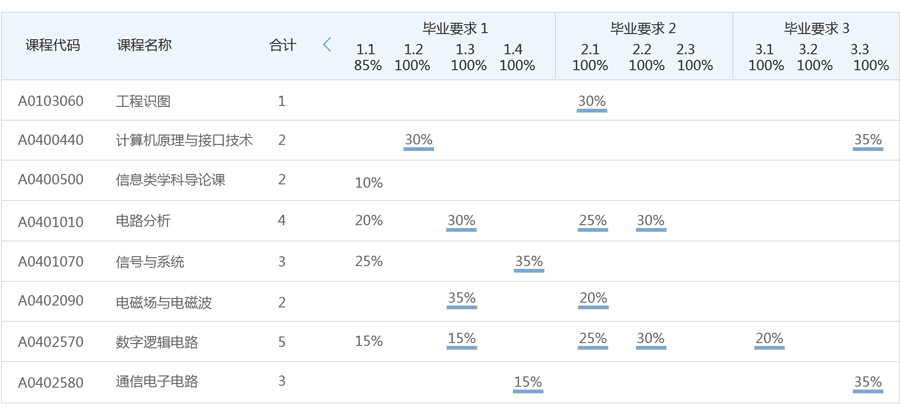Click the 课程名称 column header
900x410 pixels.
144,45
